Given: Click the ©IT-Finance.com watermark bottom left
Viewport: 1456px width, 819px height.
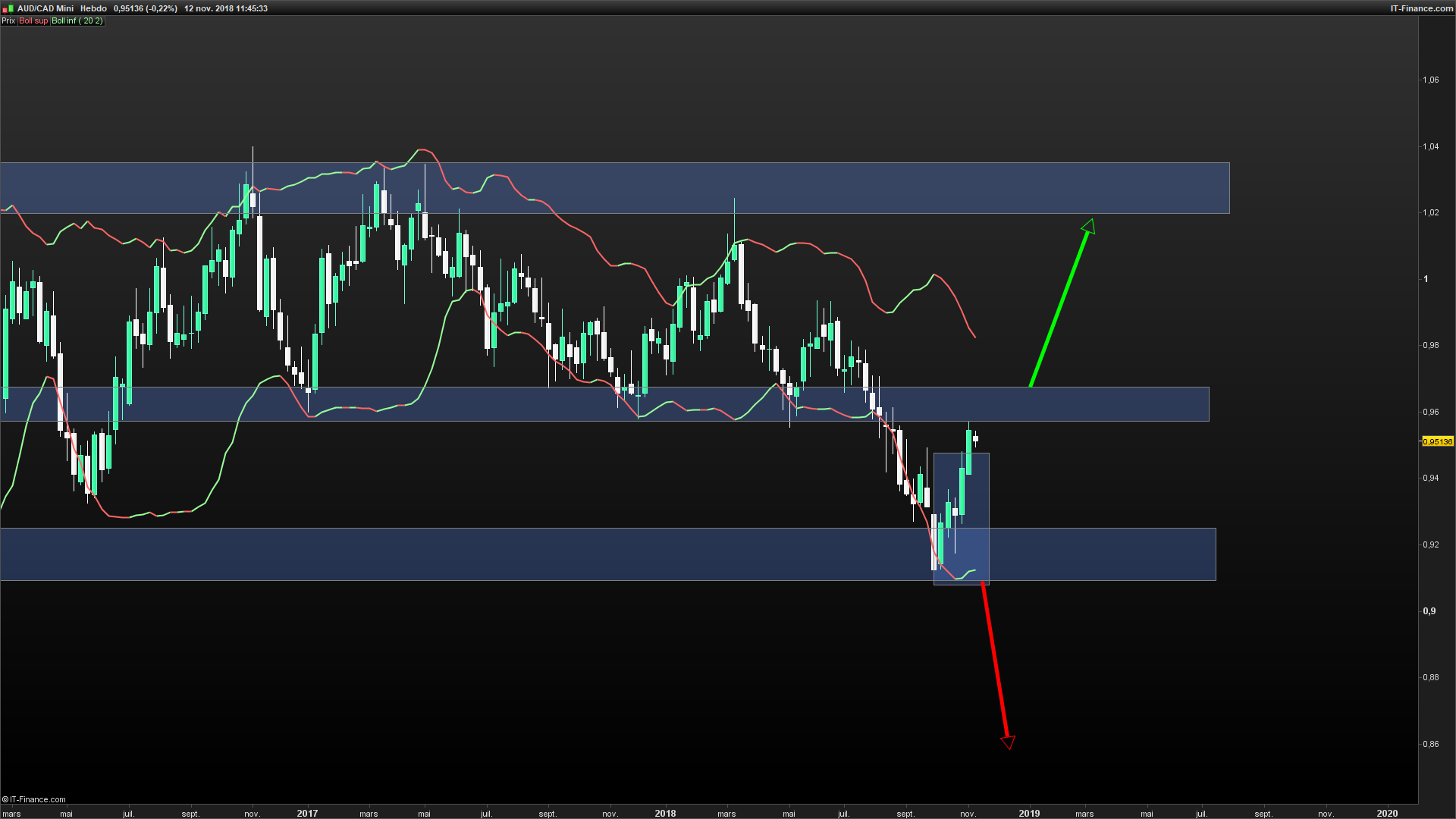Looking at the screenshot, I should pos(34,799).
